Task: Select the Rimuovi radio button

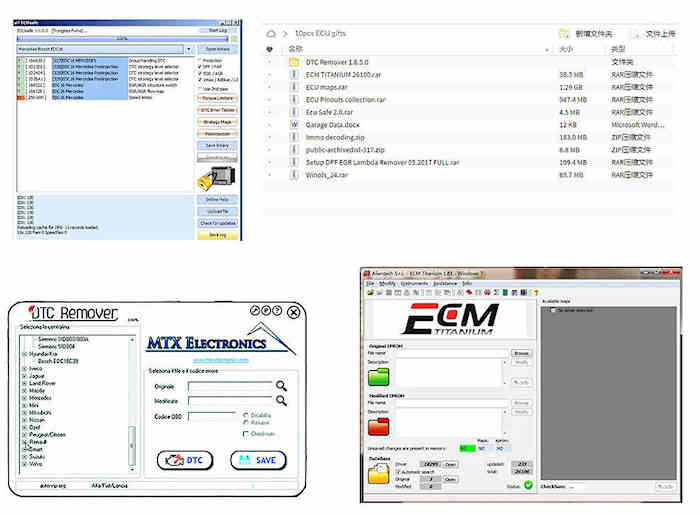Action: pyautogui.click(x=246, y=422)
